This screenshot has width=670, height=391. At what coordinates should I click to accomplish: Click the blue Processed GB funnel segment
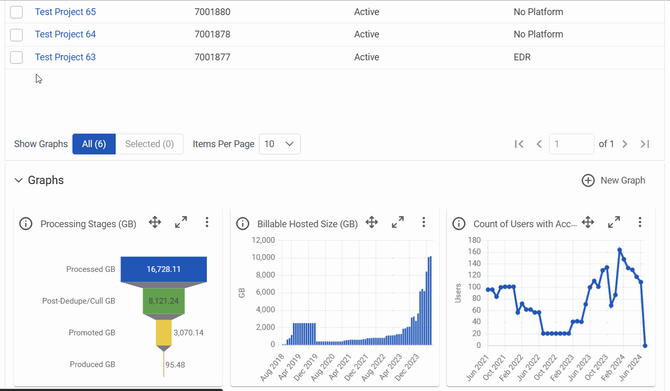164,269
